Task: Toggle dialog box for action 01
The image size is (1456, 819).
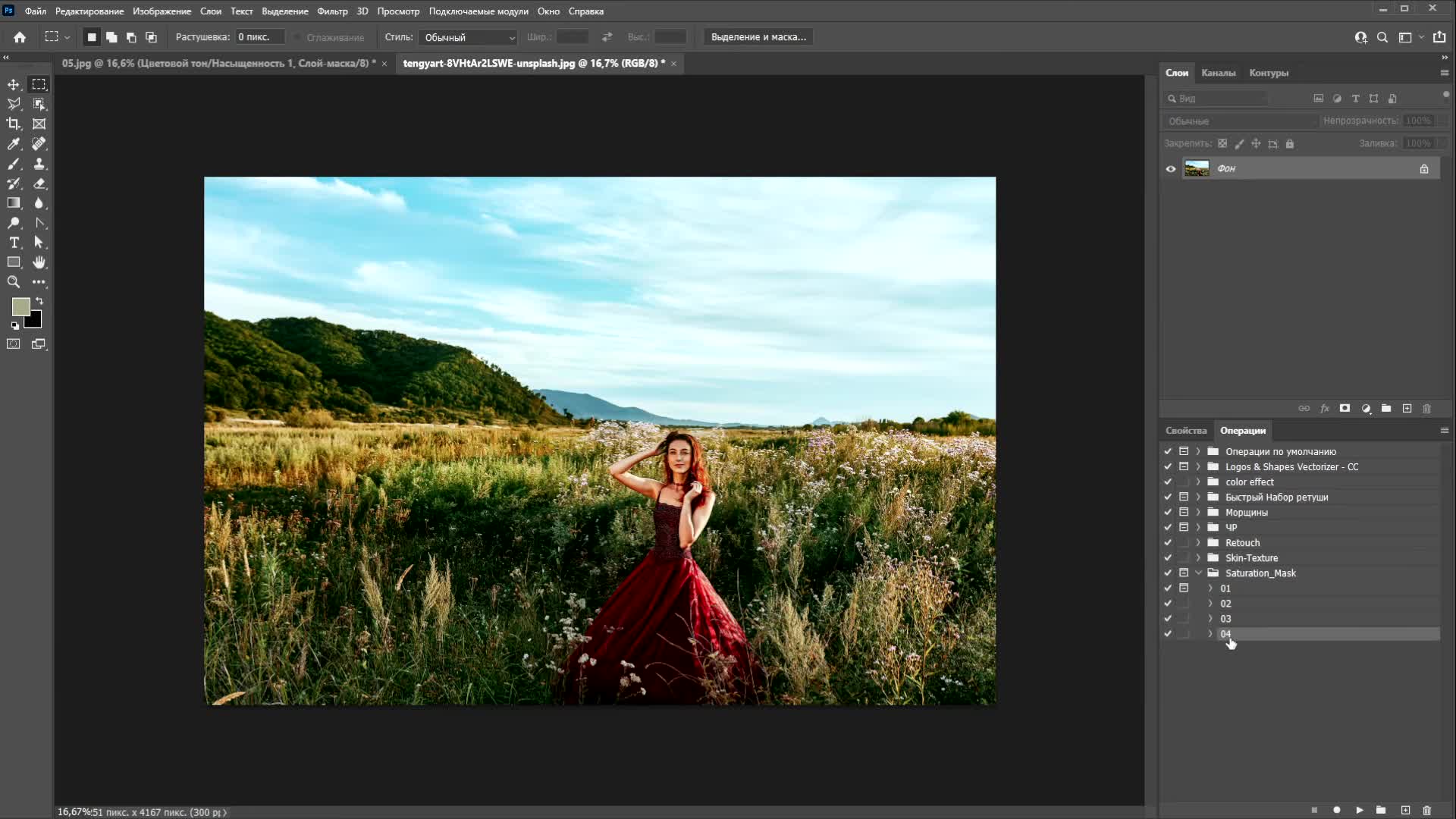Action: pyautogui.click(x=1183, y=588)
